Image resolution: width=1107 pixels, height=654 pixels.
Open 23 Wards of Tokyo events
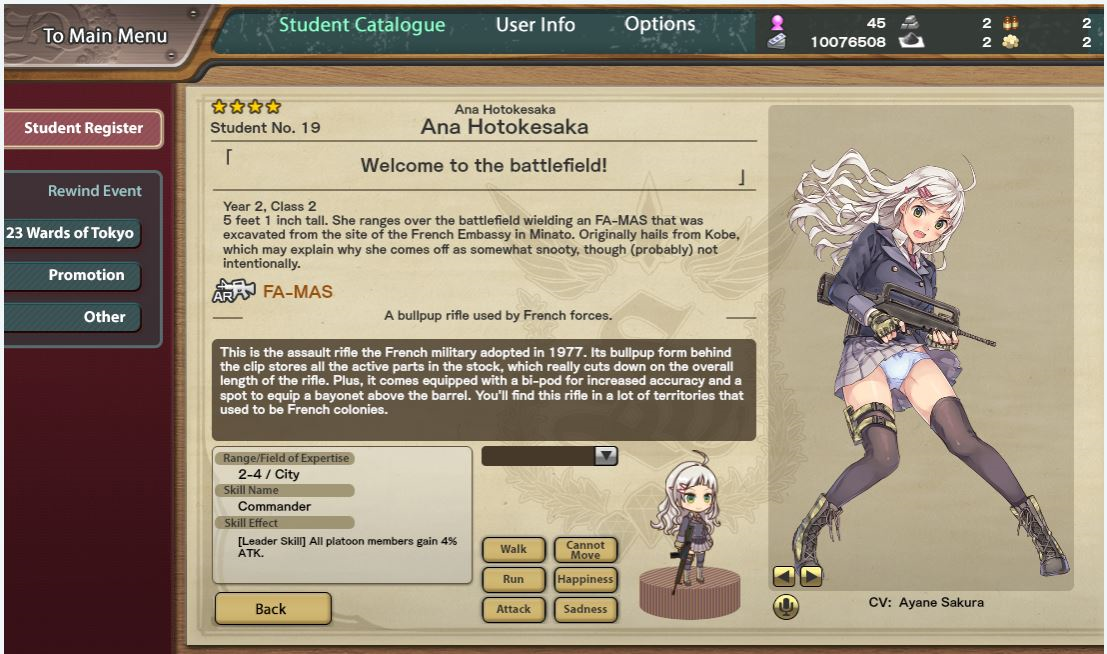click(72, 233)
